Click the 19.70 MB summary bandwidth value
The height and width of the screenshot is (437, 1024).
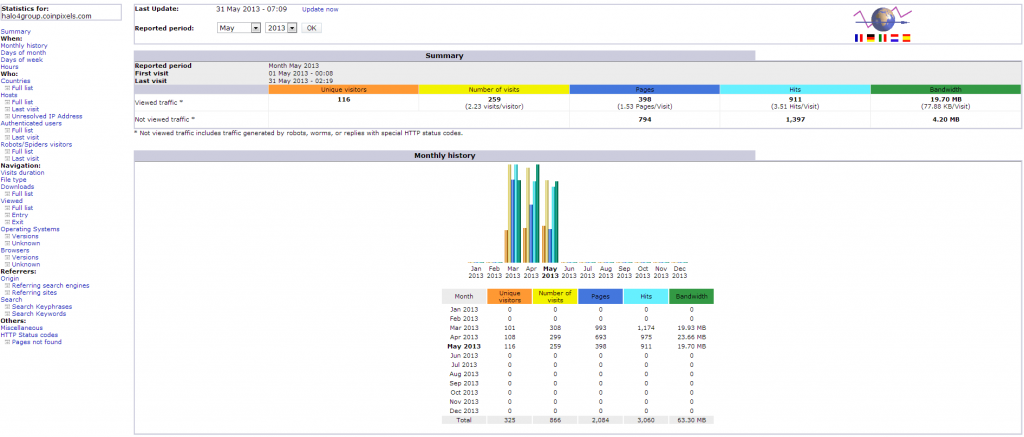[945, 99]
